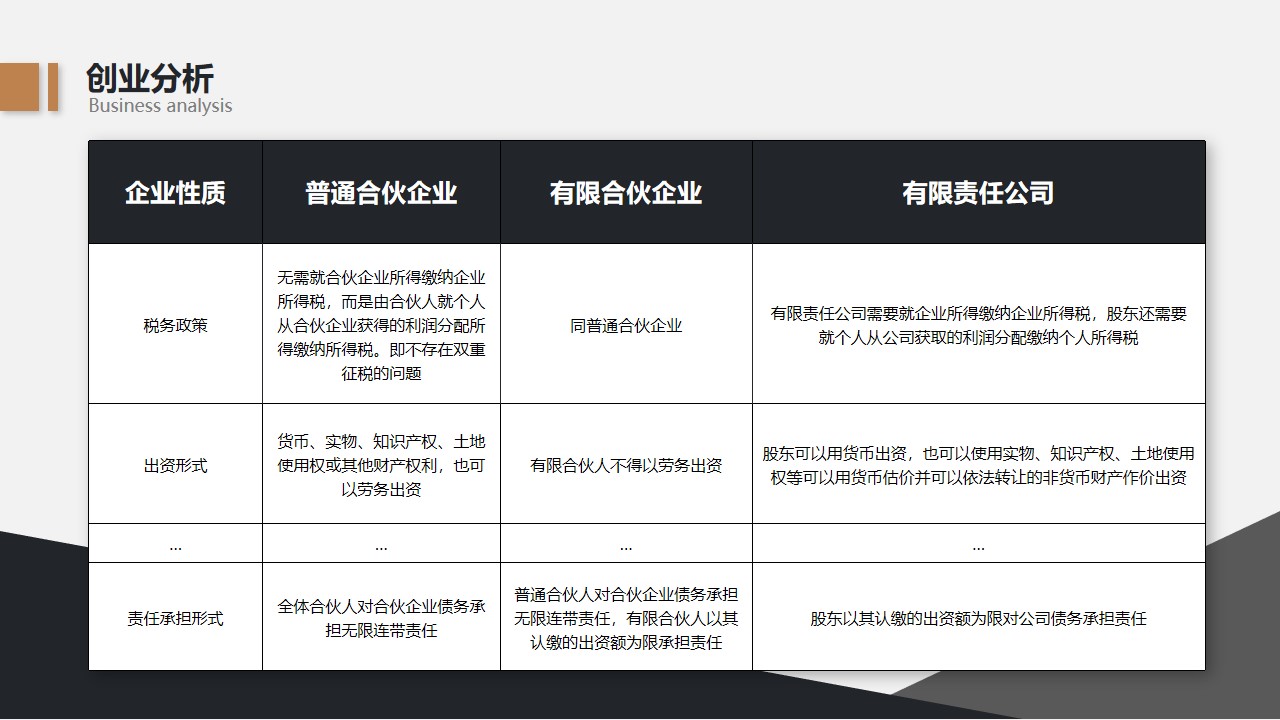Click the ellipsis cell under 企业性质 column
This screenshot has width=1280, height=720.
tap(175, 544)
